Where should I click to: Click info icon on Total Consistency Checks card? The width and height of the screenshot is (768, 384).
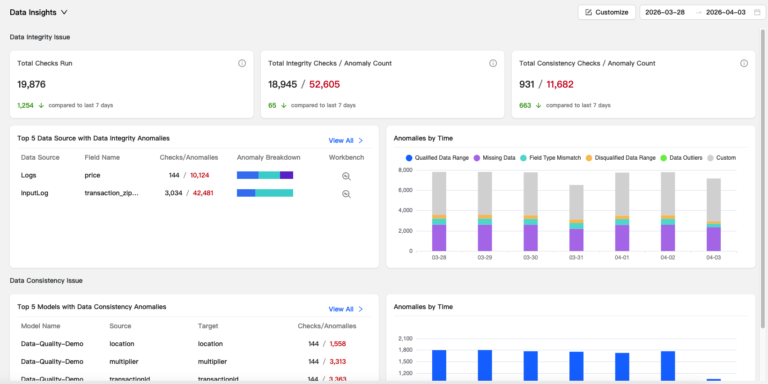point(744,63)
